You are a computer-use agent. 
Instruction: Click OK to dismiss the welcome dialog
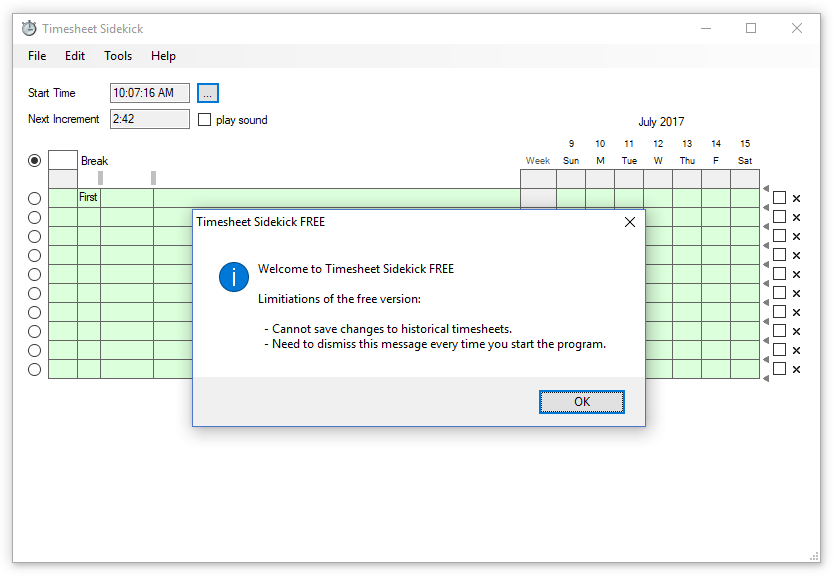(x=581, y=402)
